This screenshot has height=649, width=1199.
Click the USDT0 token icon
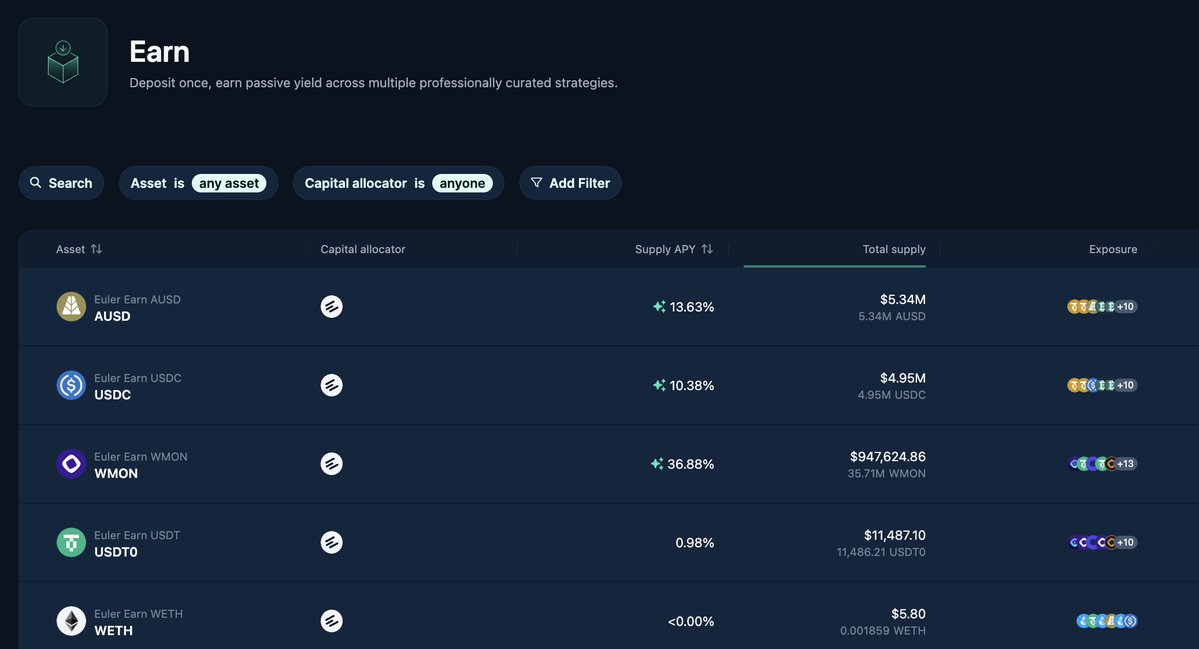[71, 543]
